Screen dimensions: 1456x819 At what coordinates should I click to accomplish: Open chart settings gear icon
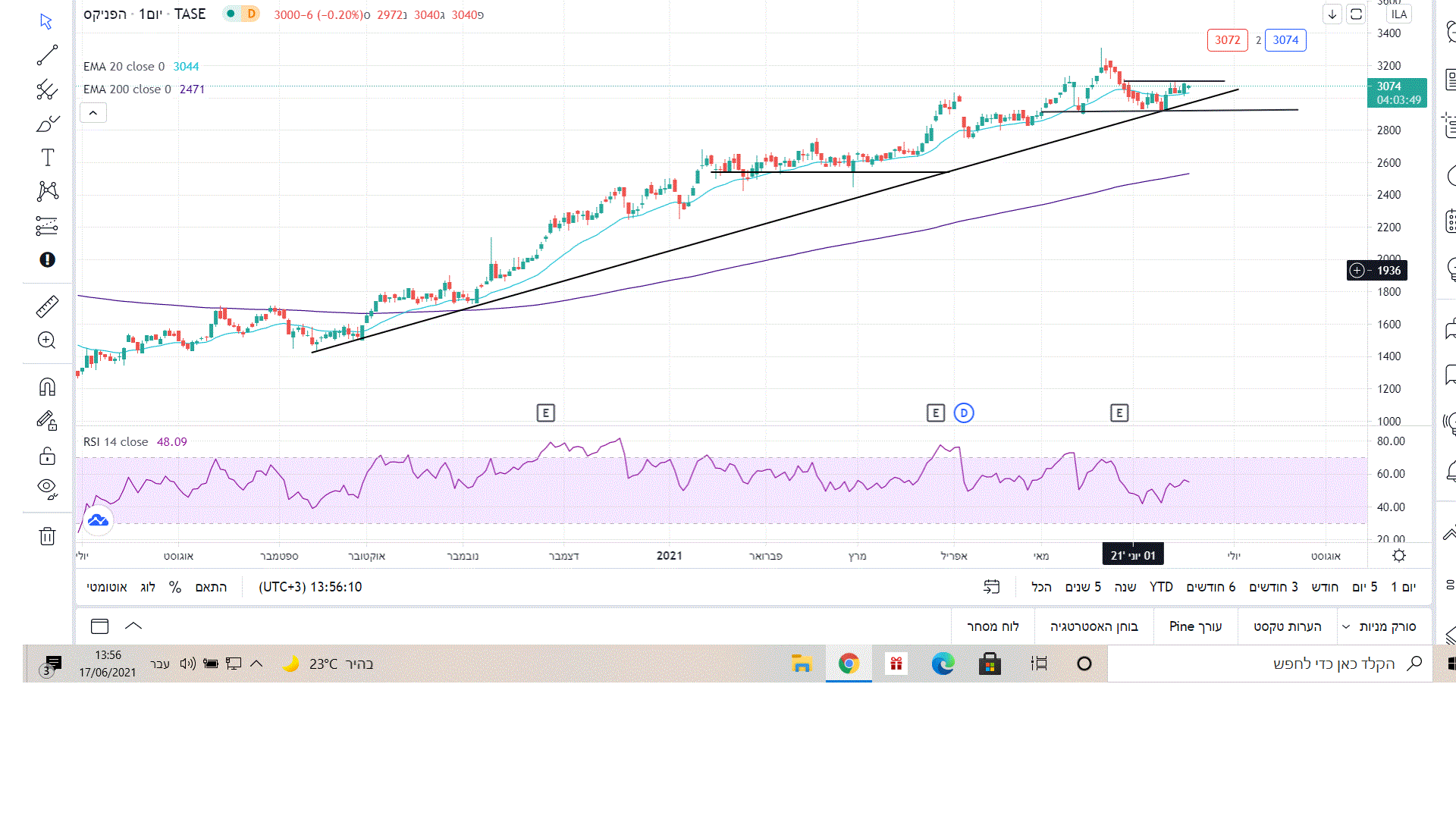click(x=1399, y=556)
